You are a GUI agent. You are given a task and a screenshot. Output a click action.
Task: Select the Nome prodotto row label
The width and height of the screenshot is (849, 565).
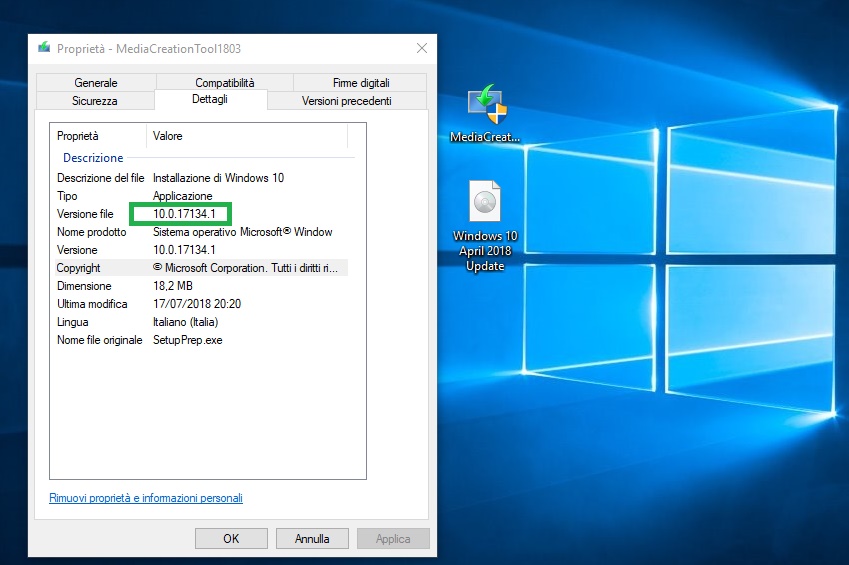coord(92,232)
